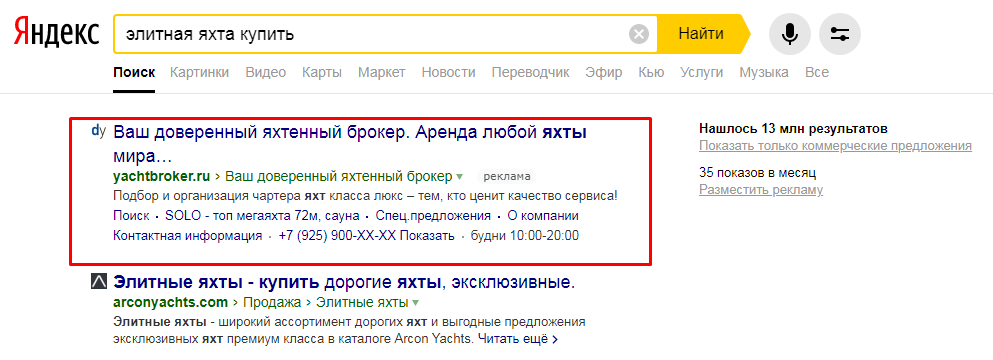993x360 pixels.
Task: Click the 35 показов в месяц text
Action: [757, 172]
